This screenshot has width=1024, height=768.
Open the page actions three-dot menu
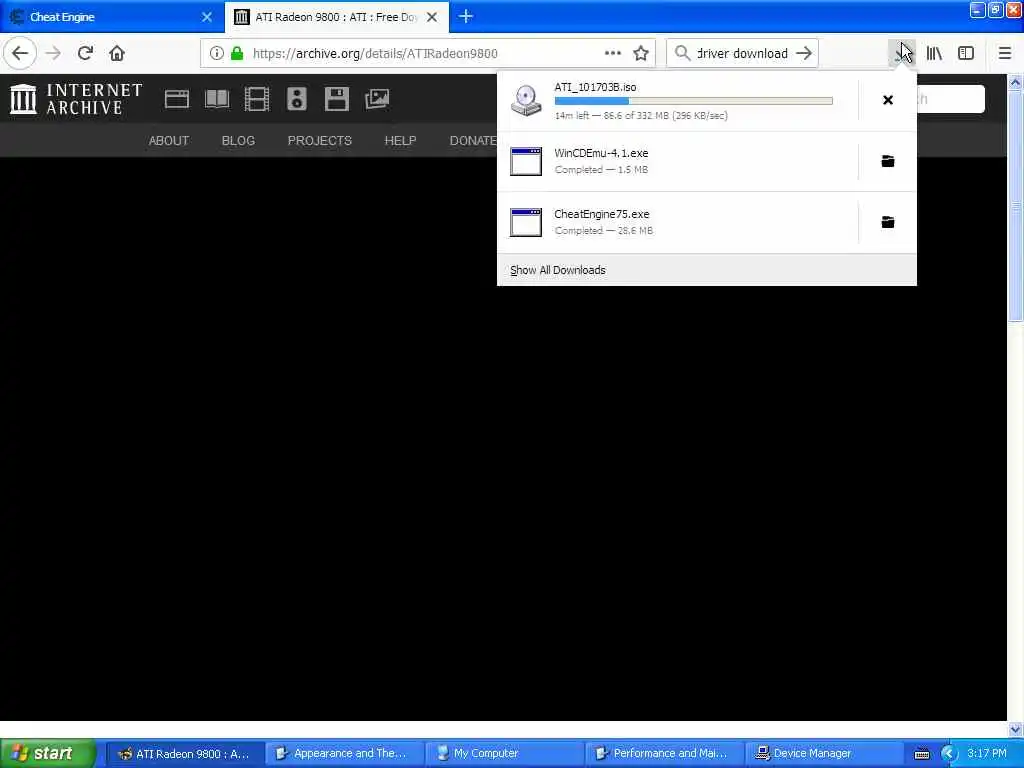(x=613, y=54)
